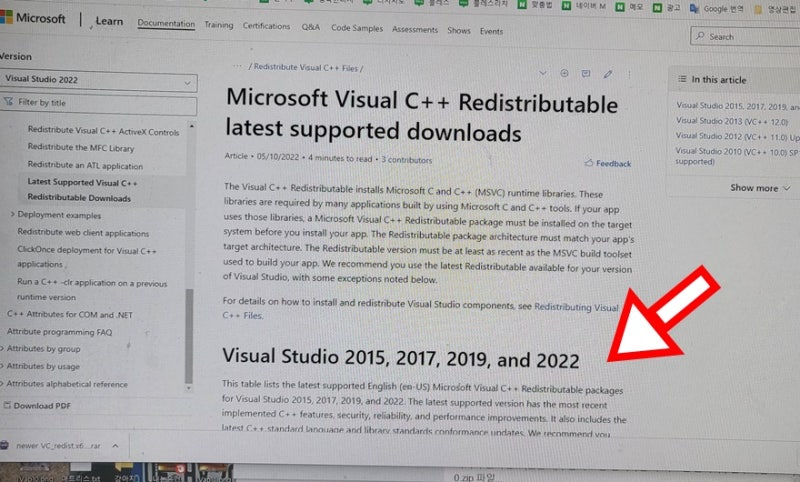This screenshot has width=800, height=482.
Task: Click the Feedback link
Action: tap(608, 163)
